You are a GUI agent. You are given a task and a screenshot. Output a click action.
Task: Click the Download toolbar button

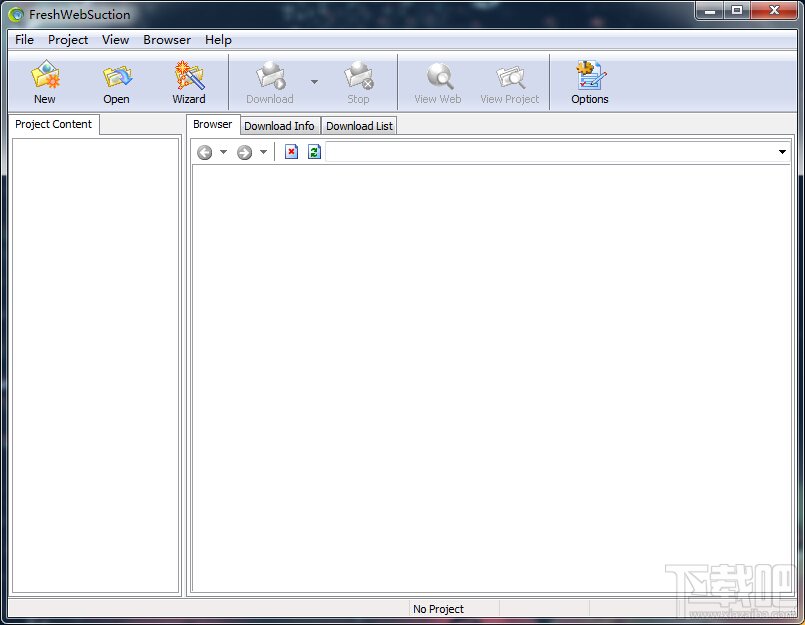pyautogui.click(x=270, y=83)
